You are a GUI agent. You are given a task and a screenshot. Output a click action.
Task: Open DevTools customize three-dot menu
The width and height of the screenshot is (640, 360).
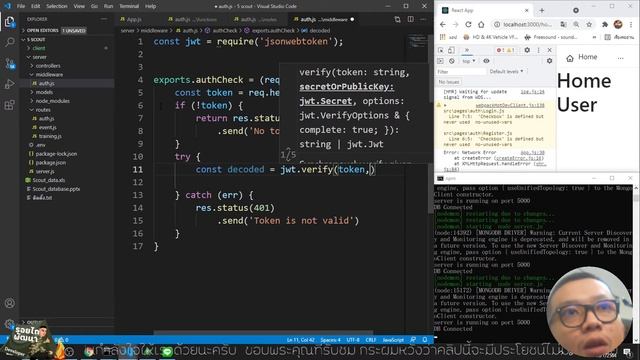point(538,50)
